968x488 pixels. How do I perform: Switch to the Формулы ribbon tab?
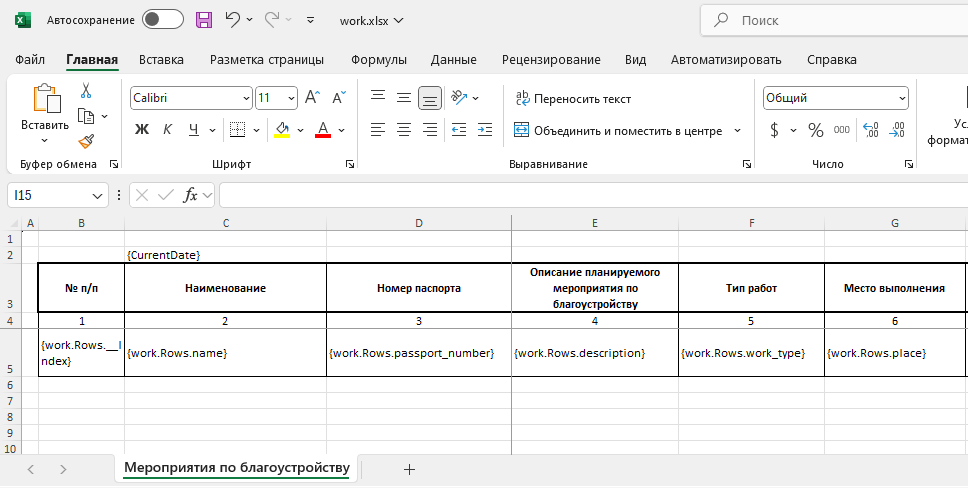(x=378, y=60)
